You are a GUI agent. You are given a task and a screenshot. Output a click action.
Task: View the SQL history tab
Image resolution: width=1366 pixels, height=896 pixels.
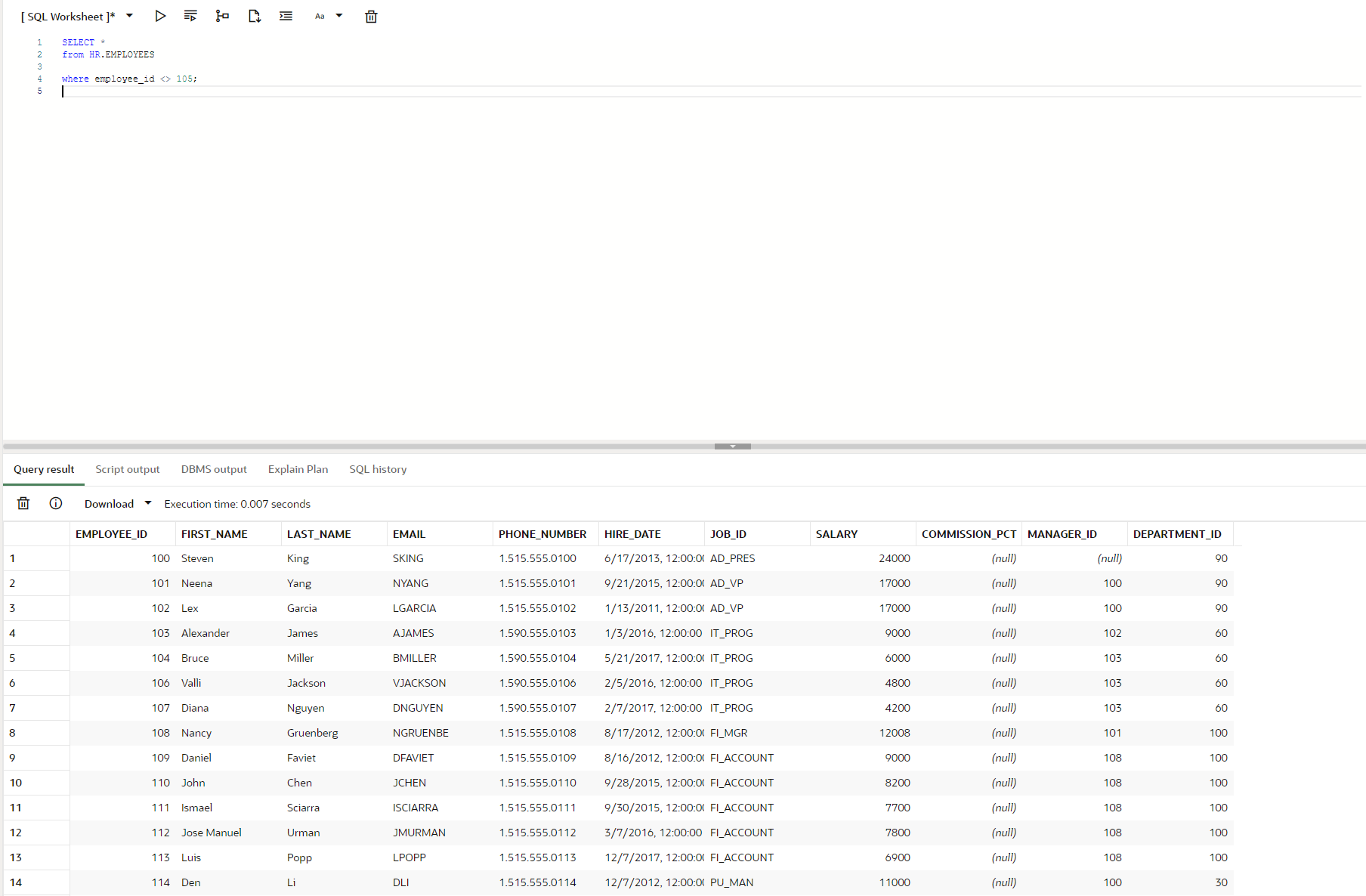(378, 469)
